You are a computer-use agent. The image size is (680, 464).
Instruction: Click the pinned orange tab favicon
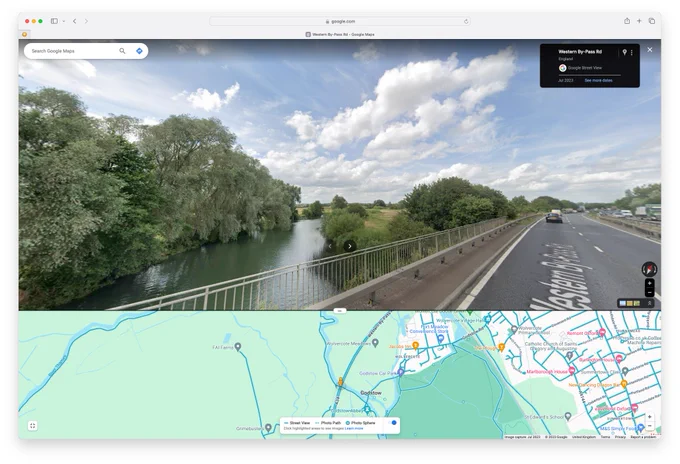coord(24,34)
